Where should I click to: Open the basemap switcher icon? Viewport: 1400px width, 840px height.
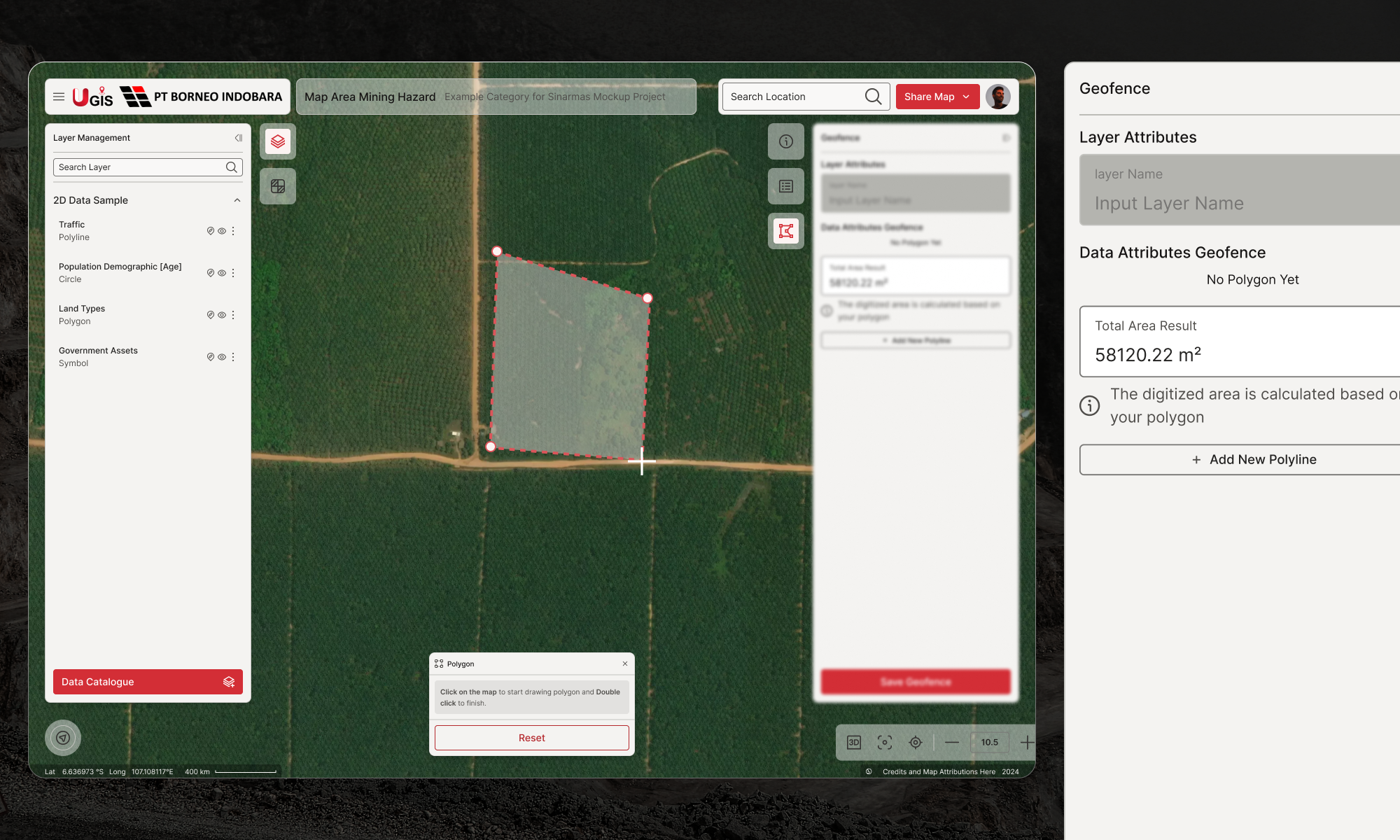278,186
